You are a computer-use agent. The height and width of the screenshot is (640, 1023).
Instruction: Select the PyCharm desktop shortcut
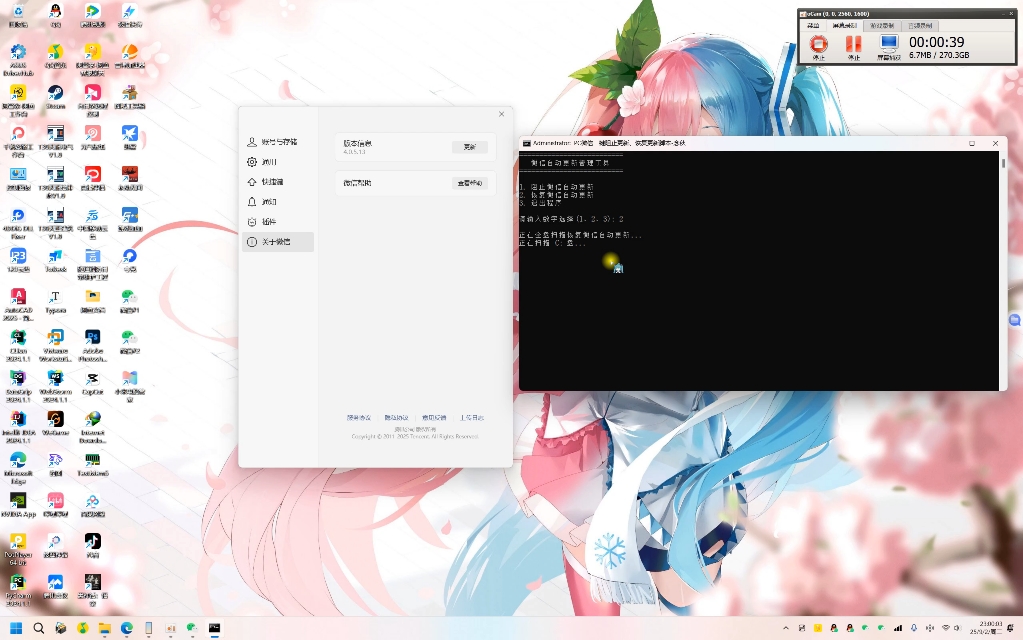(18, 590)
